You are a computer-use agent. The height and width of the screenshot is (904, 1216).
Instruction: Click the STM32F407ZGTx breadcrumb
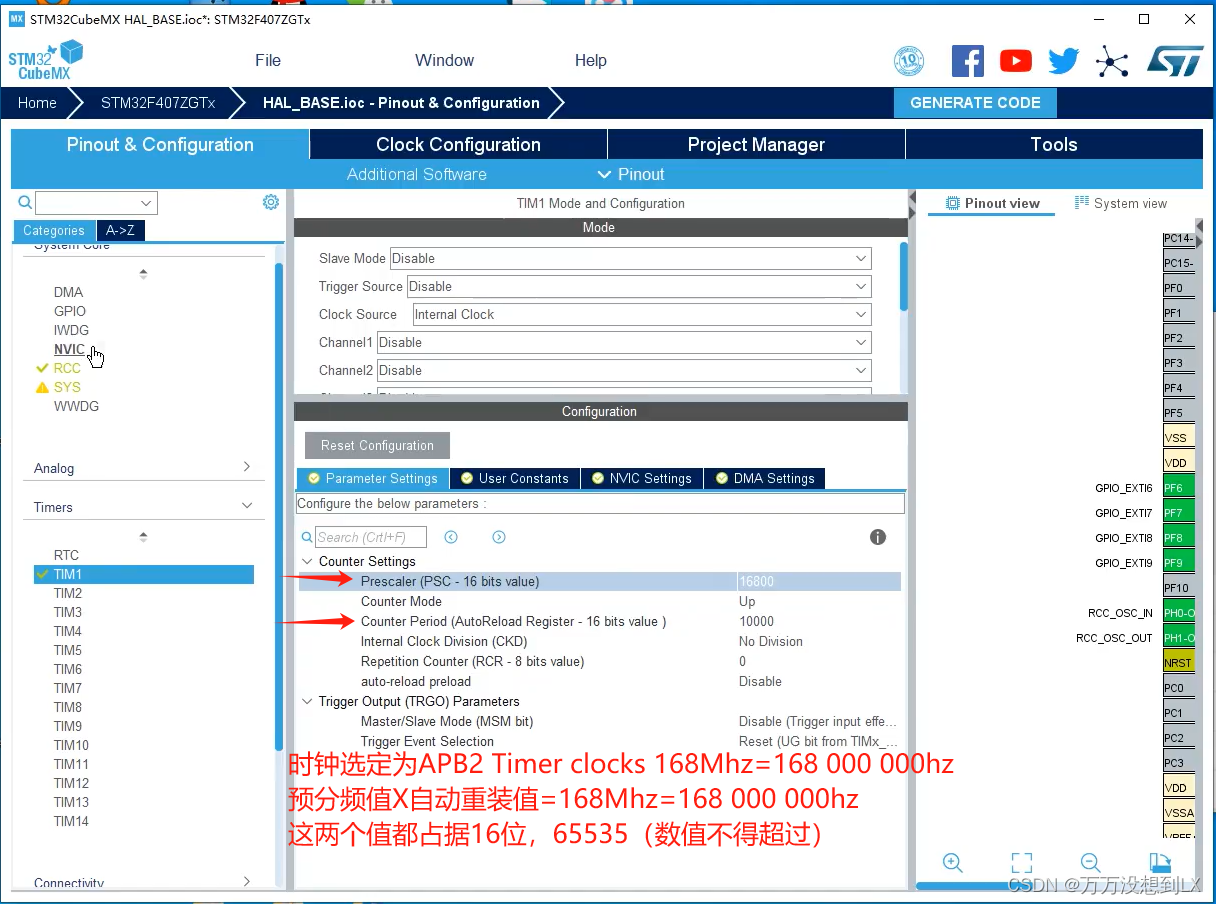point(158,103)
